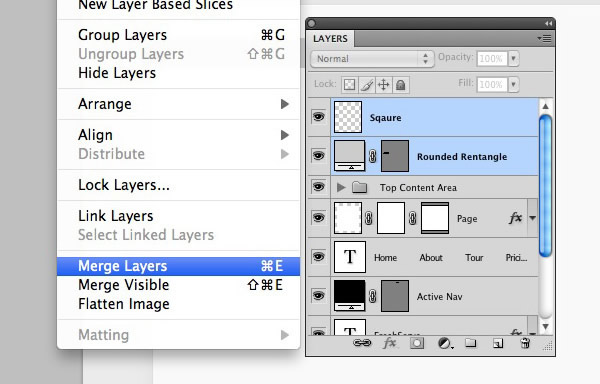This screenshot has width=600, height=384.
Task: Click the Page layer's vector mask thumbnail
Action: tap(435, 218)
